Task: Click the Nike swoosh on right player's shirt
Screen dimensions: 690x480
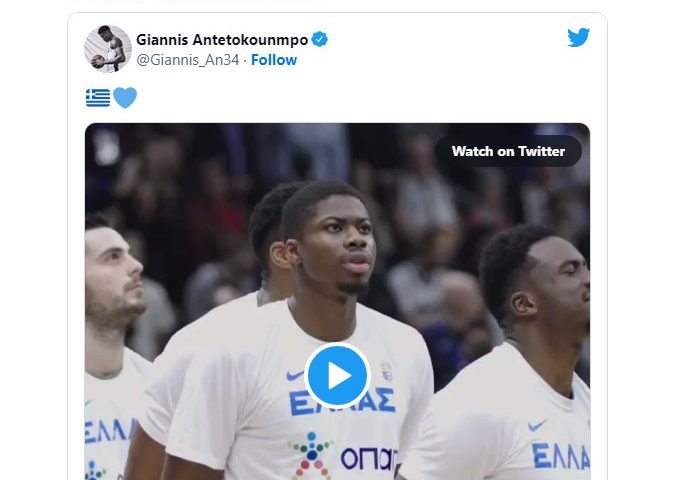Action: point(537,425)
